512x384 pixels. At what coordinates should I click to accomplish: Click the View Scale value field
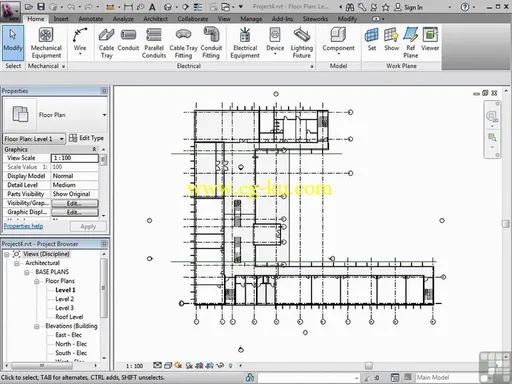[75, 158]
